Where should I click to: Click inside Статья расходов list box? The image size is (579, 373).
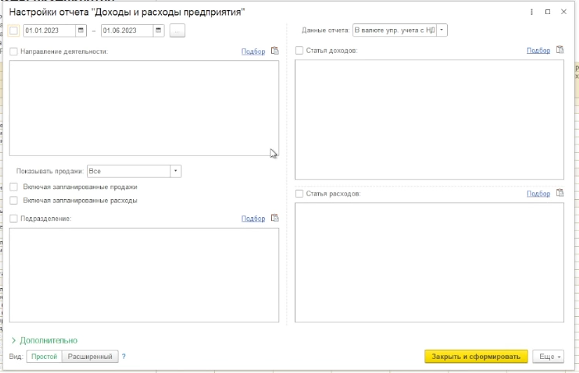(429, 262)
